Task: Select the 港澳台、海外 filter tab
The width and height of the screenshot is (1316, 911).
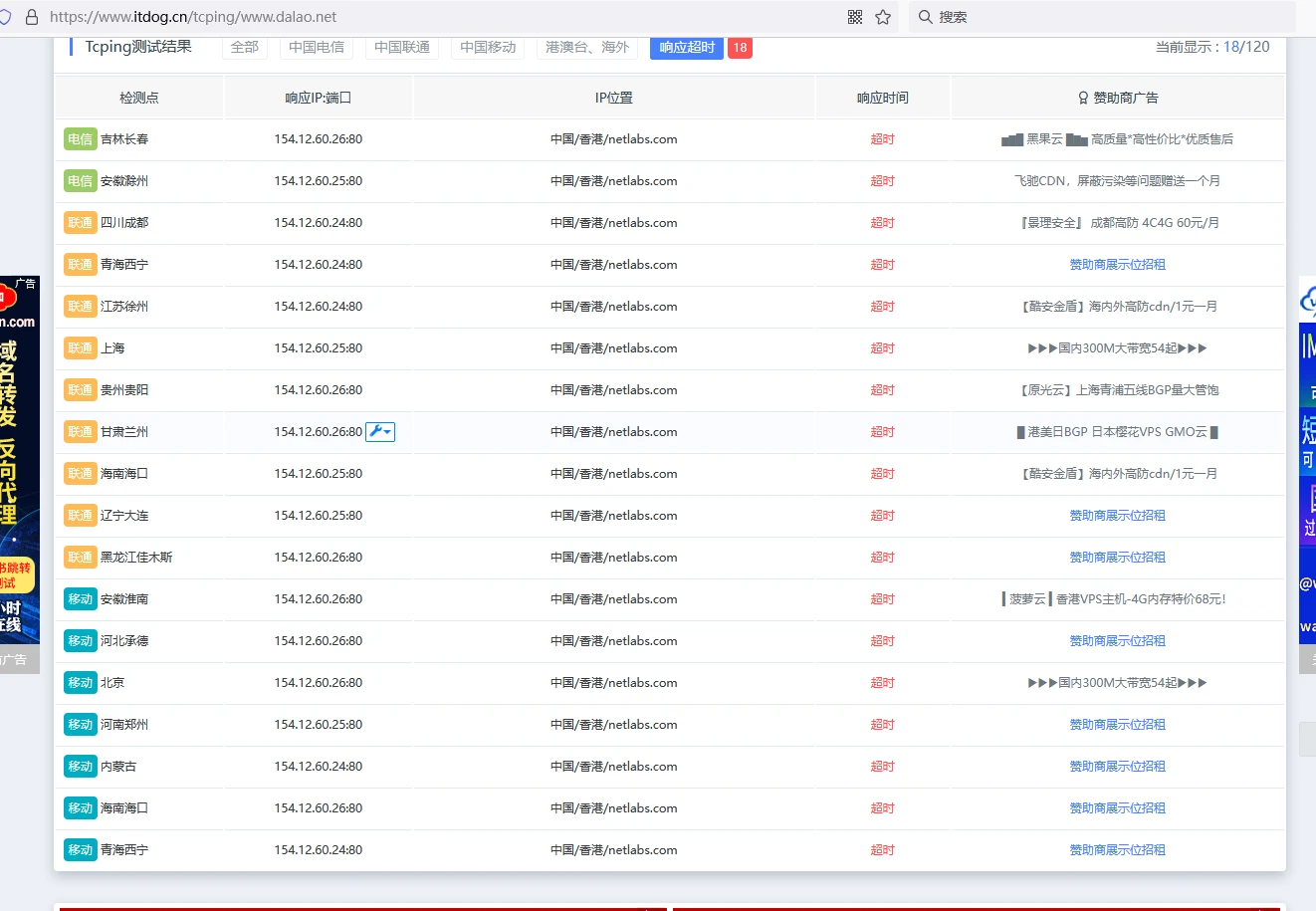Action: point(587,47)
